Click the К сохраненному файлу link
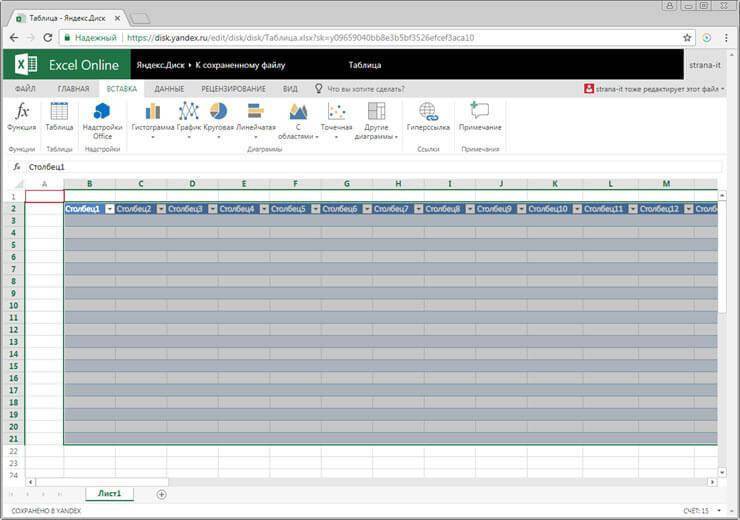 pyautogui.click(x=240, y=65)
